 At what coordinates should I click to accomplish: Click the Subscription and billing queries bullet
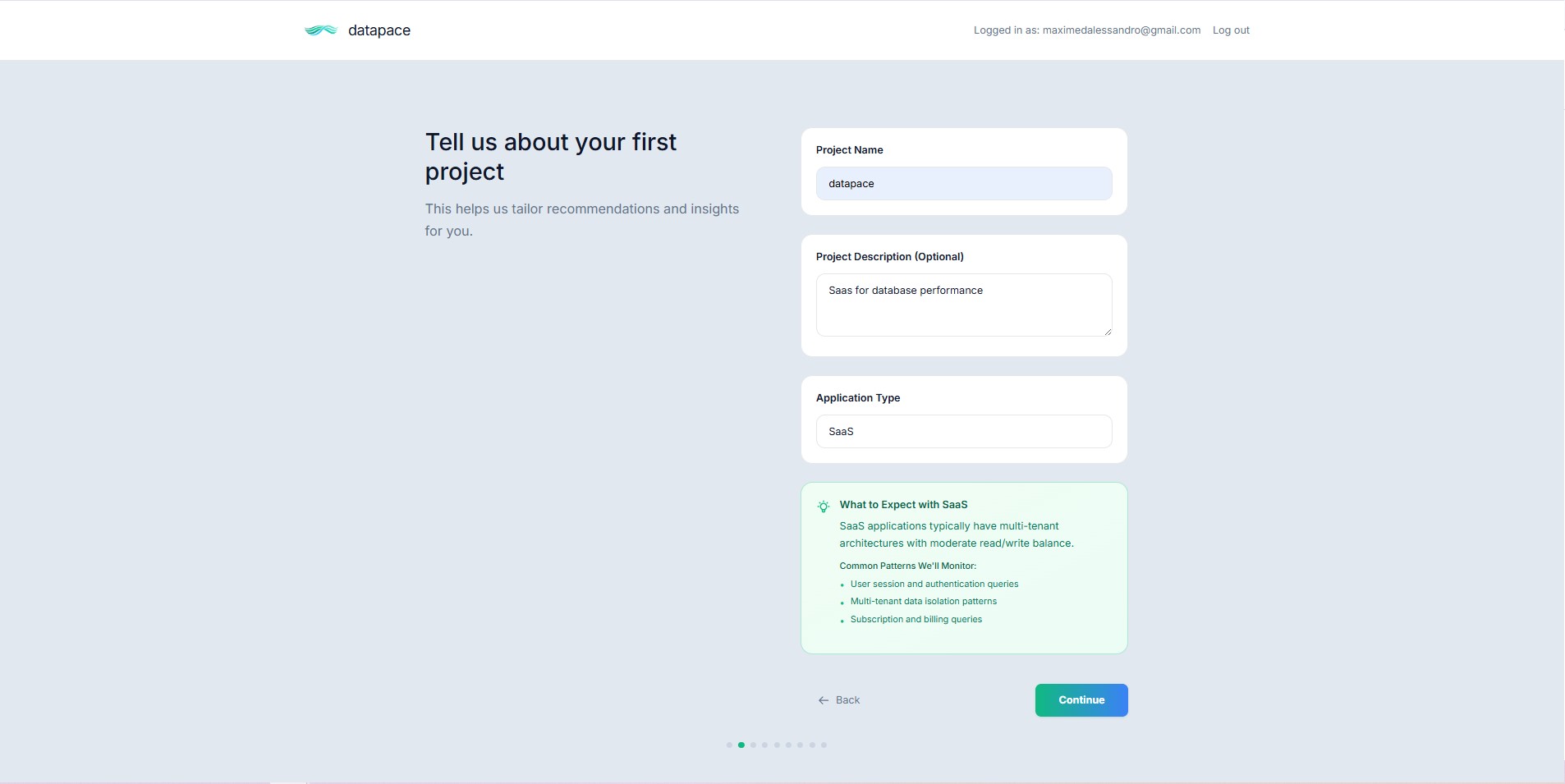tap(916, 619)
